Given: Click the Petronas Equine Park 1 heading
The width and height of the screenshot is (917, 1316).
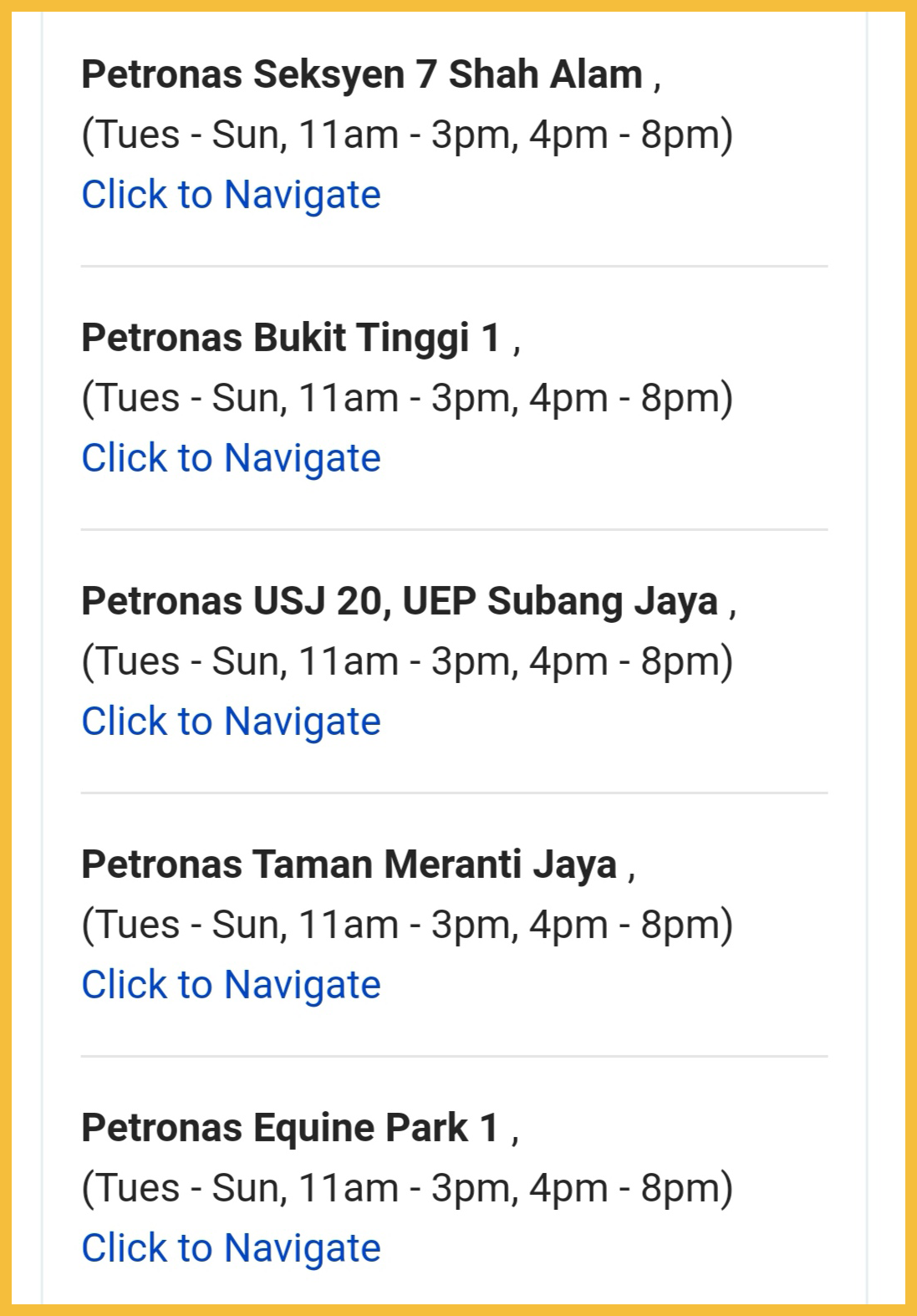Looking at the screenshot, I should (290, 1128).
